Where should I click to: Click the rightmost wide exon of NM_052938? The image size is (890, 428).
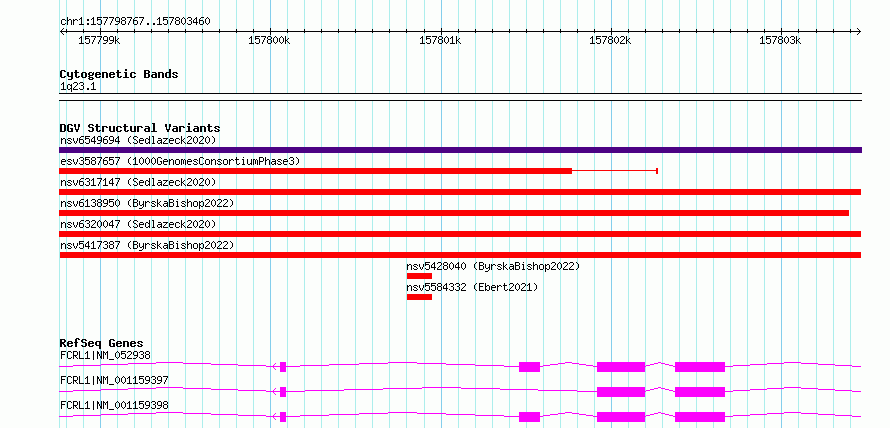tap(700, 367)
